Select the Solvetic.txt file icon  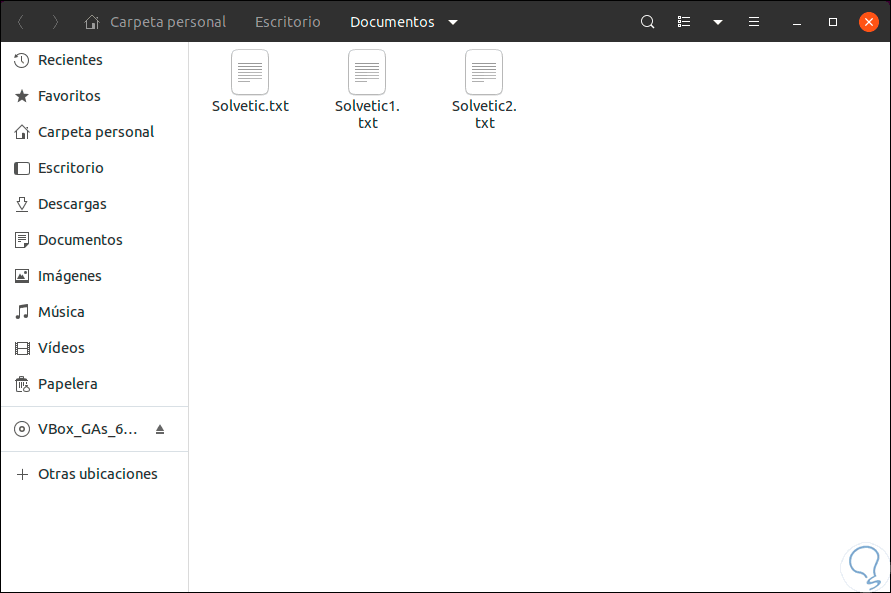click(x=250, y=72)
